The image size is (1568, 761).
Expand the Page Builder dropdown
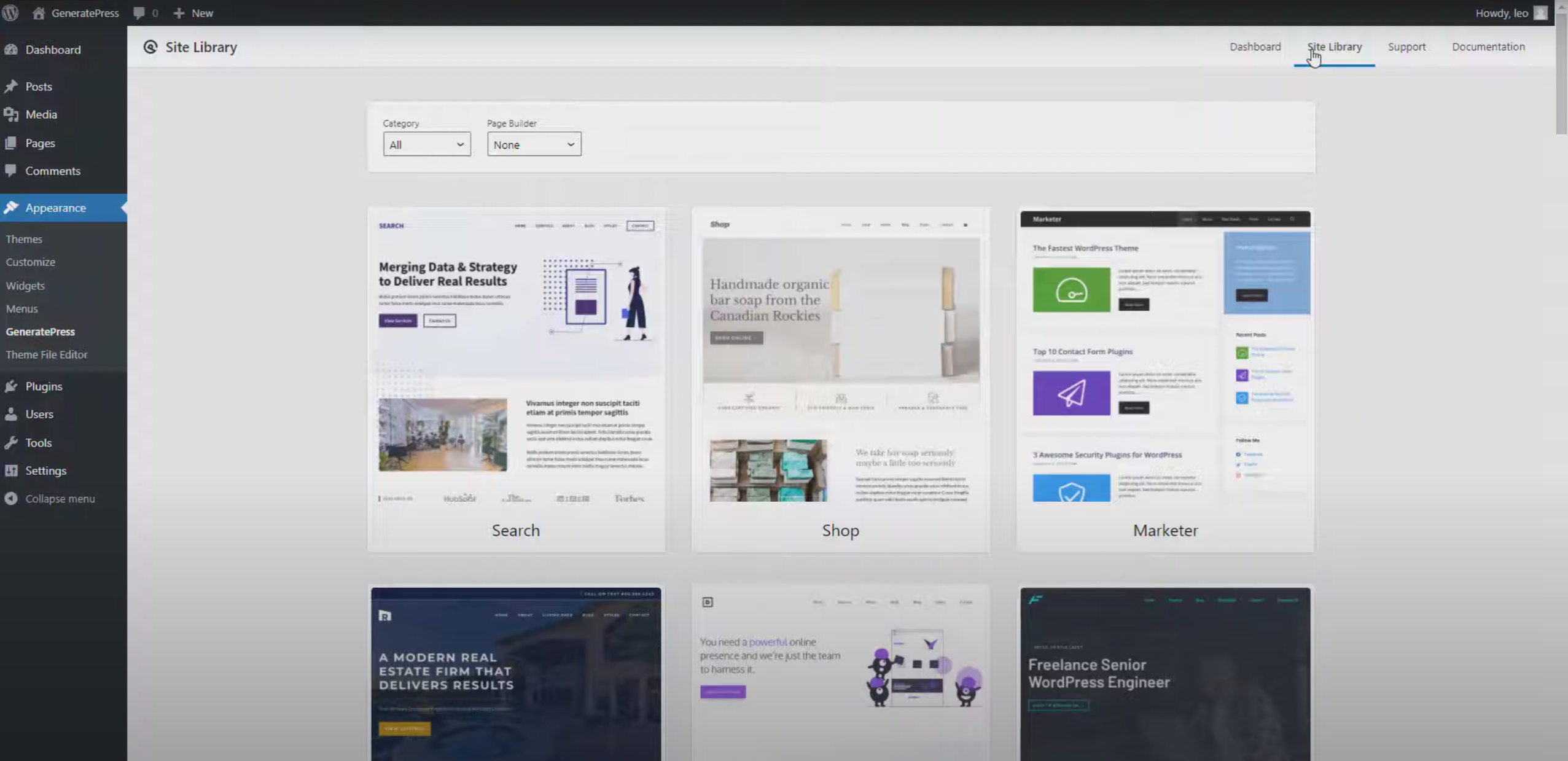(x=534, y=144)
